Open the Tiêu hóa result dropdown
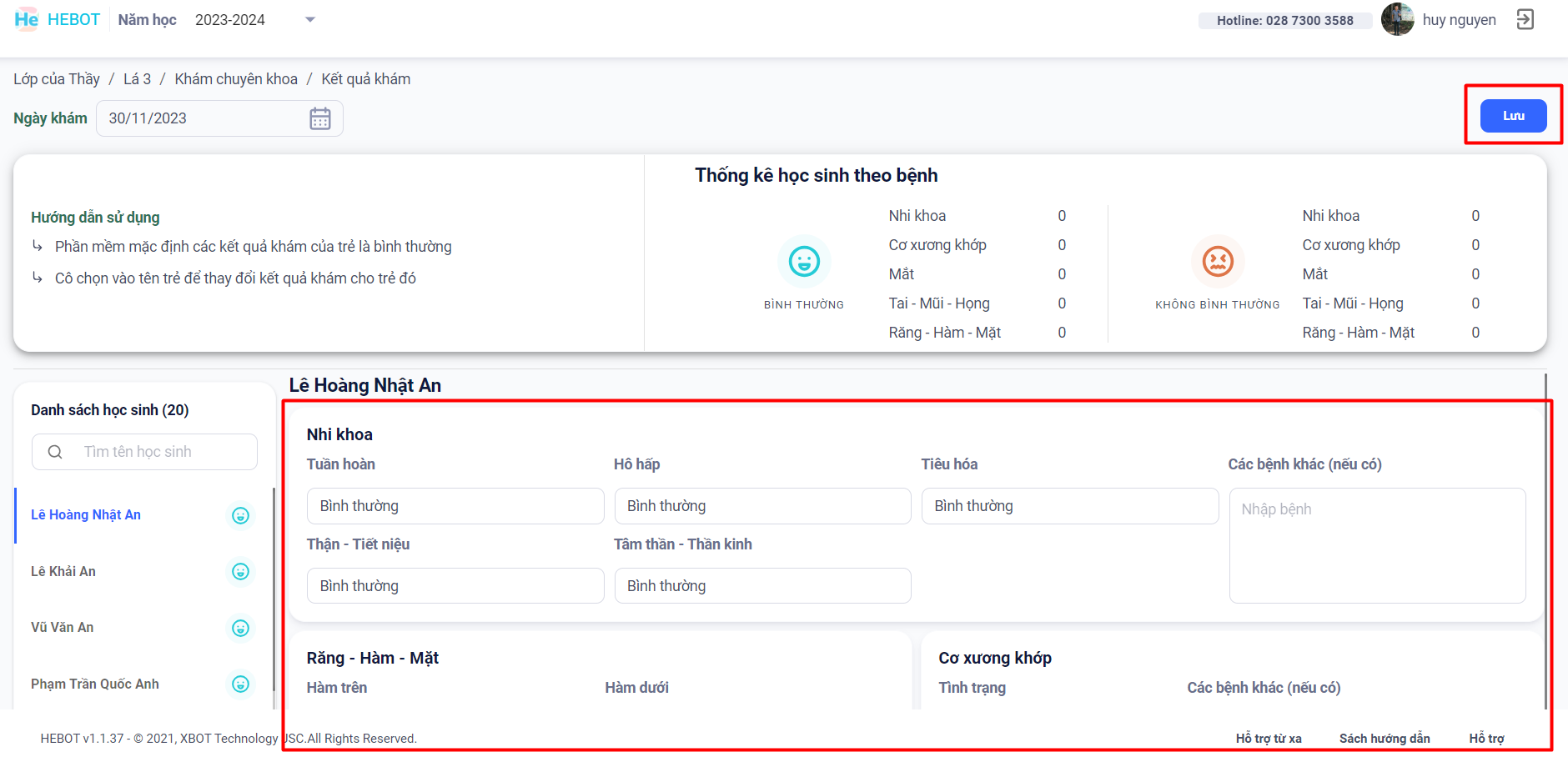Image resolution: width=1568 pixels, height=757 pixels. pos(1069,506)
